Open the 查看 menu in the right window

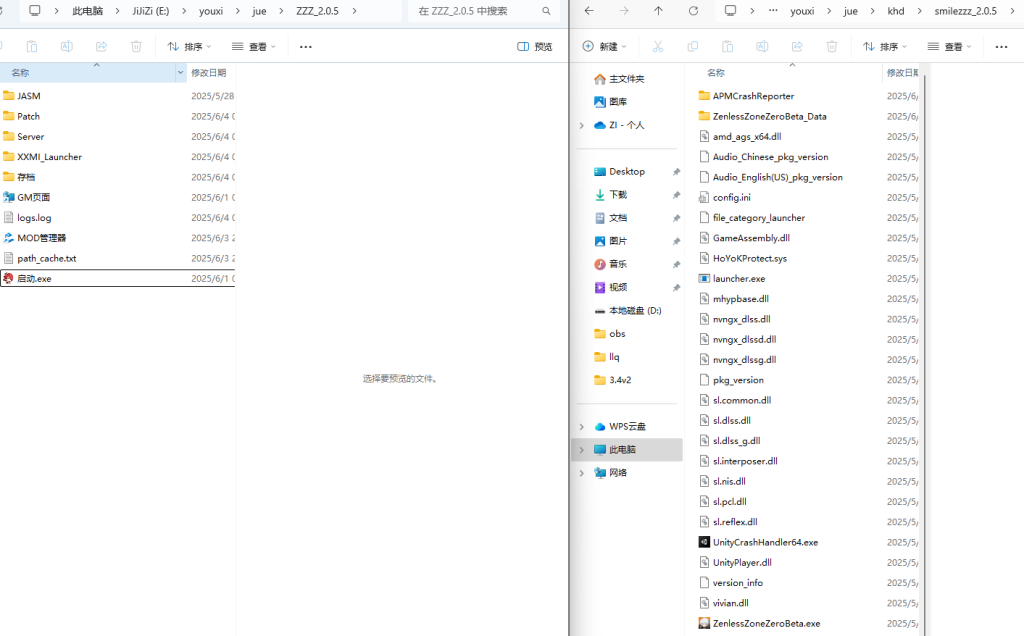952,47
